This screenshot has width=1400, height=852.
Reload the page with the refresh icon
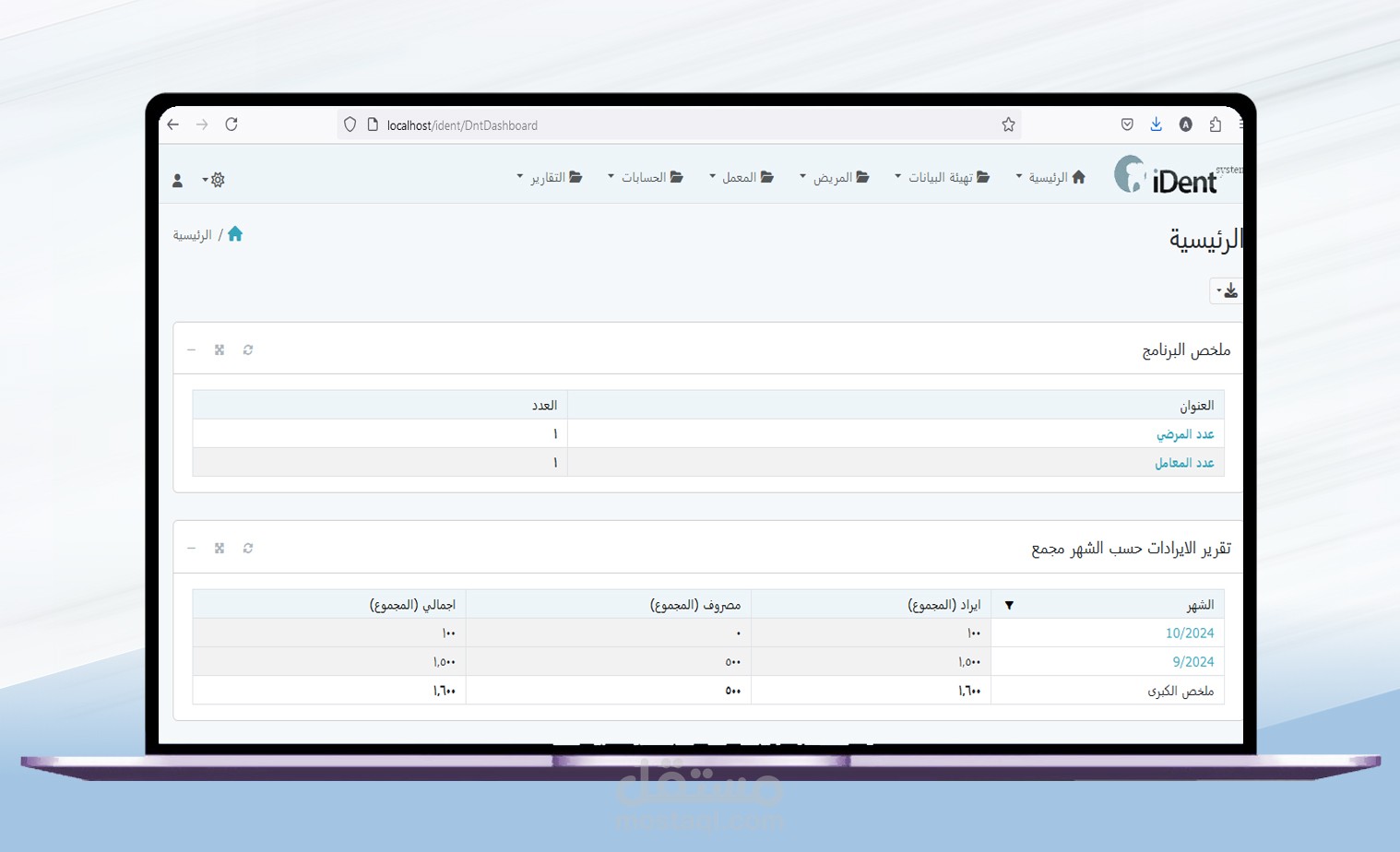[x=231, y=124]
